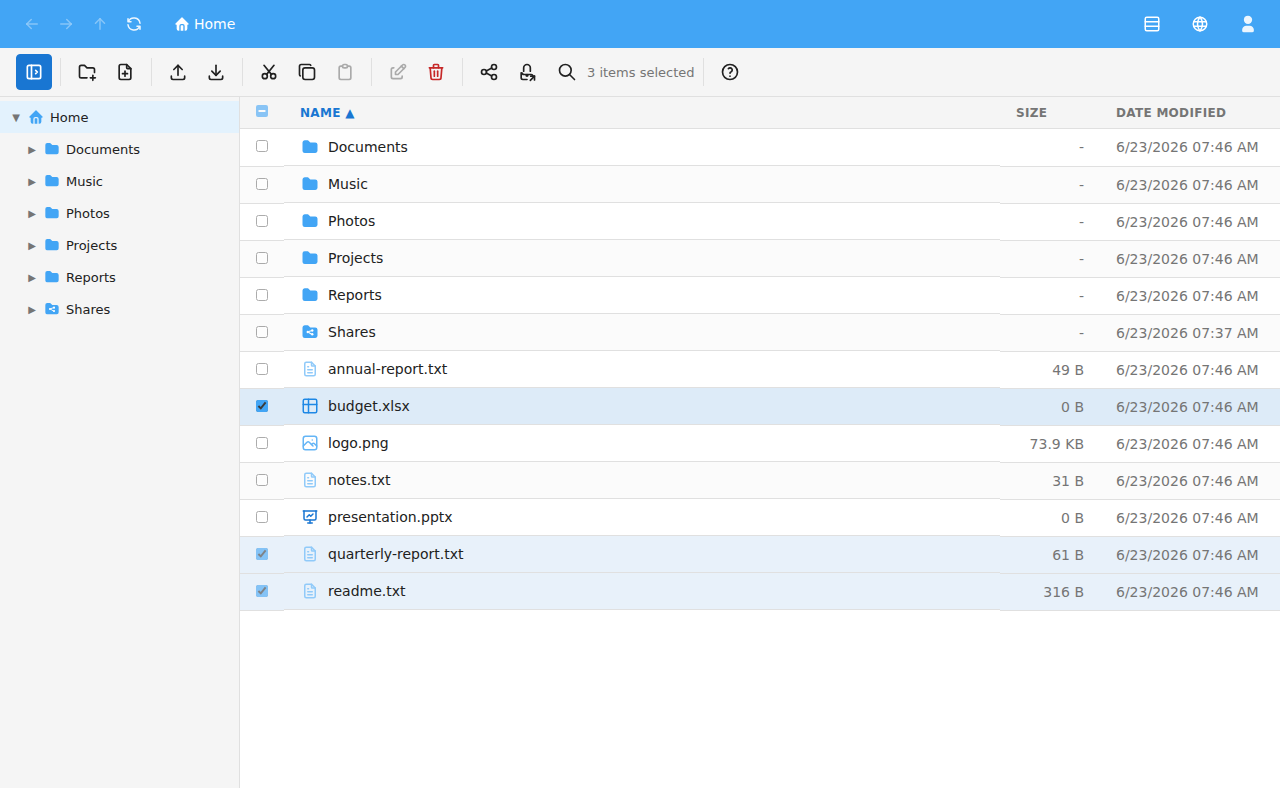The height and width of the screenshot is (800, 1280).
Task: Open the user account icon
Action: (x=1248, y=24)
